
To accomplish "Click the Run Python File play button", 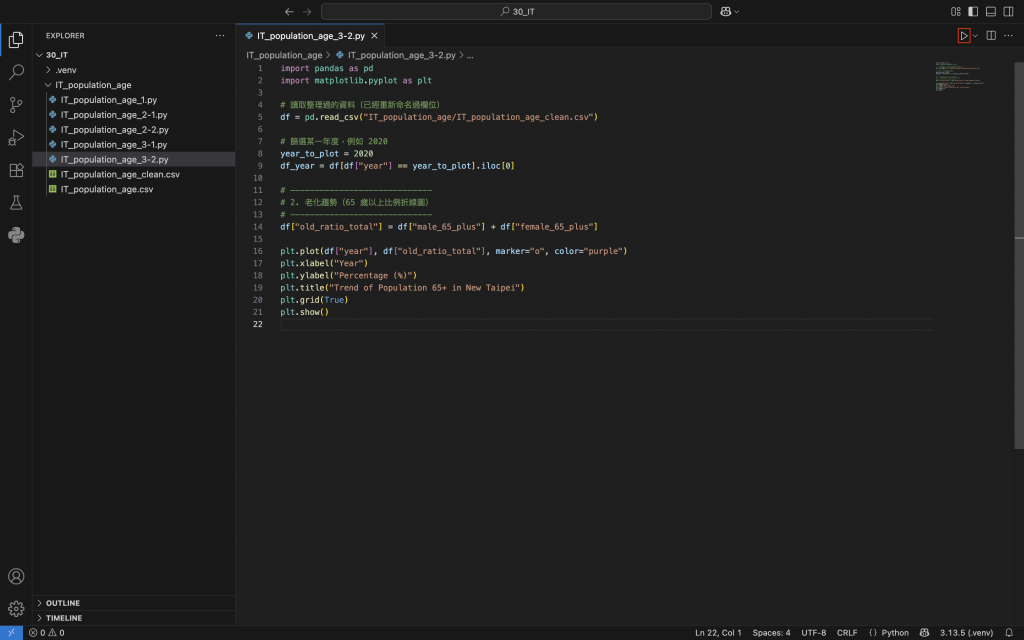I will (963, 36).
